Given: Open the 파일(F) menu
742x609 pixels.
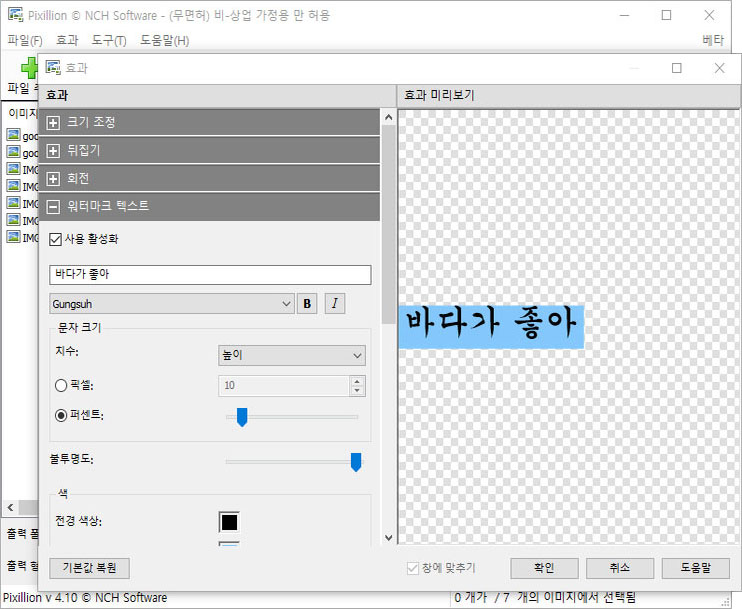Looking at the screenshot, I should pos(25,41).
